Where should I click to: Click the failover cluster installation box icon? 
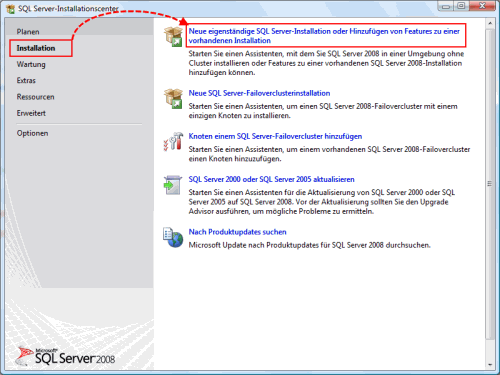point(173,98)
